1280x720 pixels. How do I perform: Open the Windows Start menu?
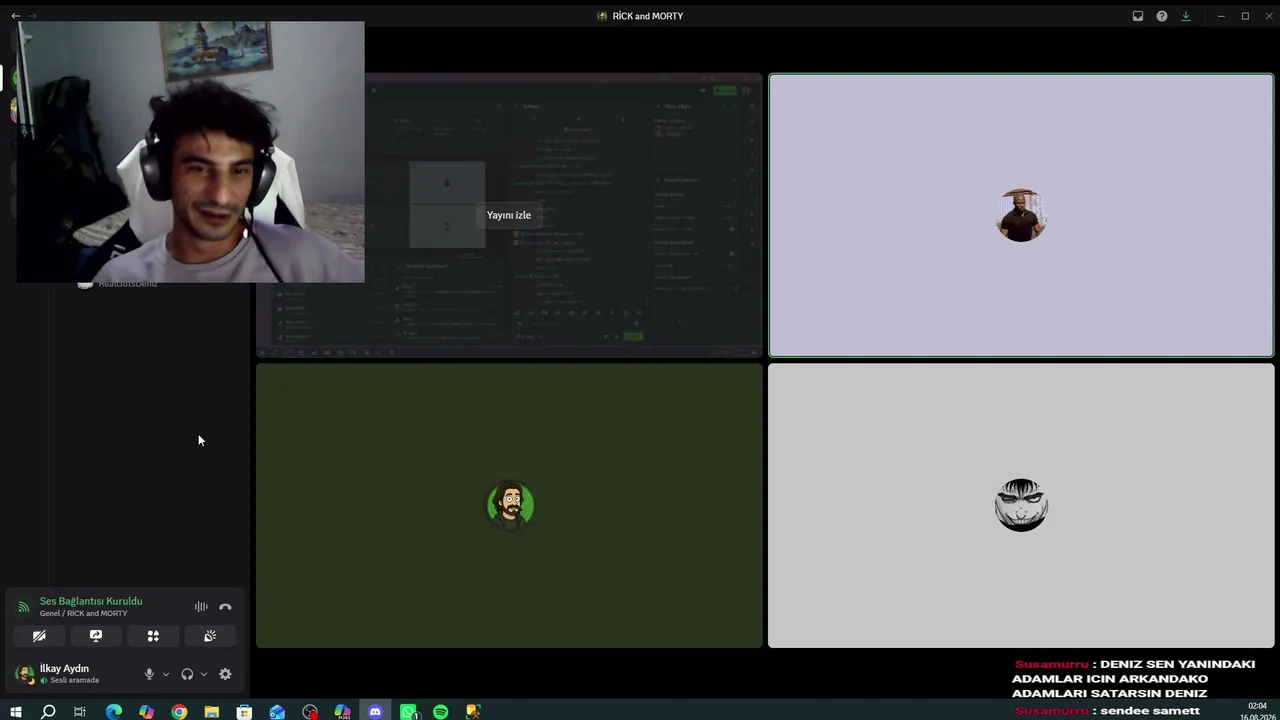click(16, 712)
